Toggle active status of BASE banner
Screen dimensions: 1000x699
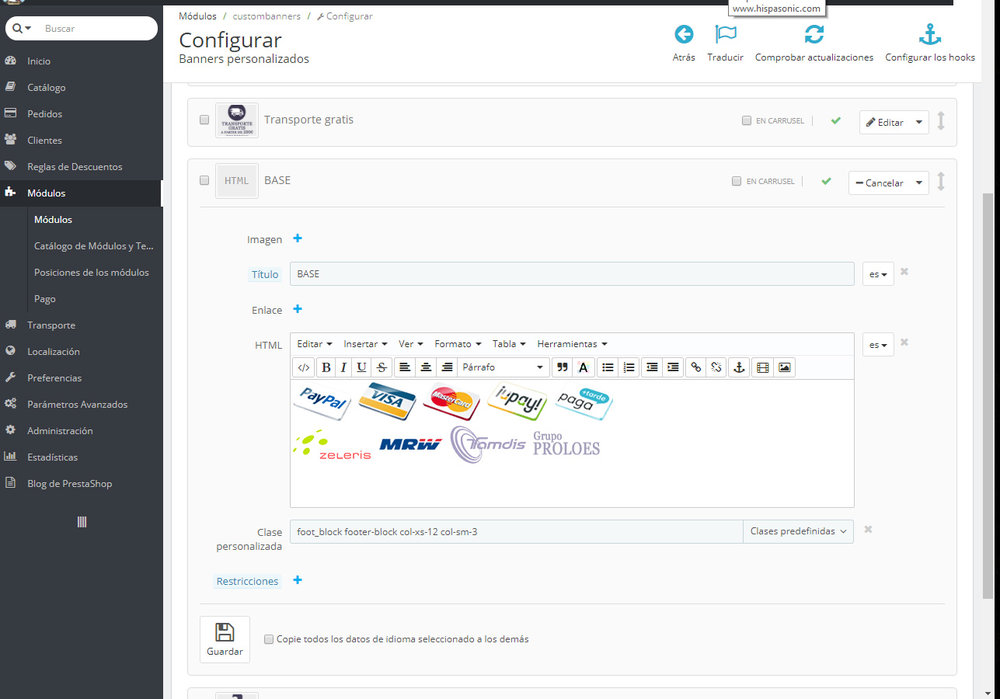tap(826, 181)
